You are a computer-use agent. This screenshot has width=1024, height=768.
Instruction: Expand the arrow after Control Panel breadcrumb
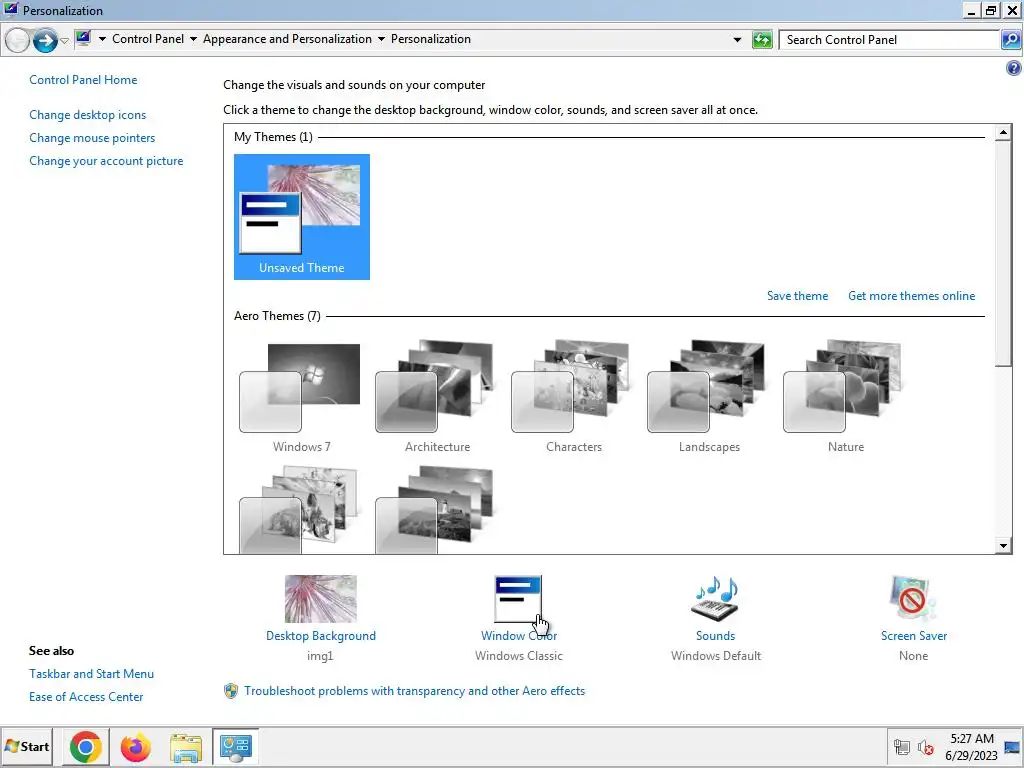(x=193, y=39)
